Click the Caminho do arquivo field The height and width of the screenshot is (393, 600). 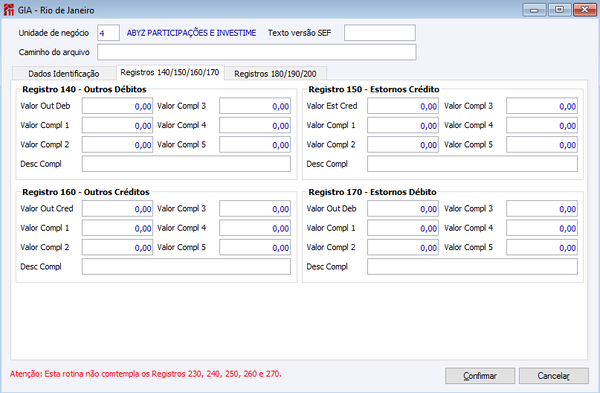pyautogui.click(x=256, y=52)
